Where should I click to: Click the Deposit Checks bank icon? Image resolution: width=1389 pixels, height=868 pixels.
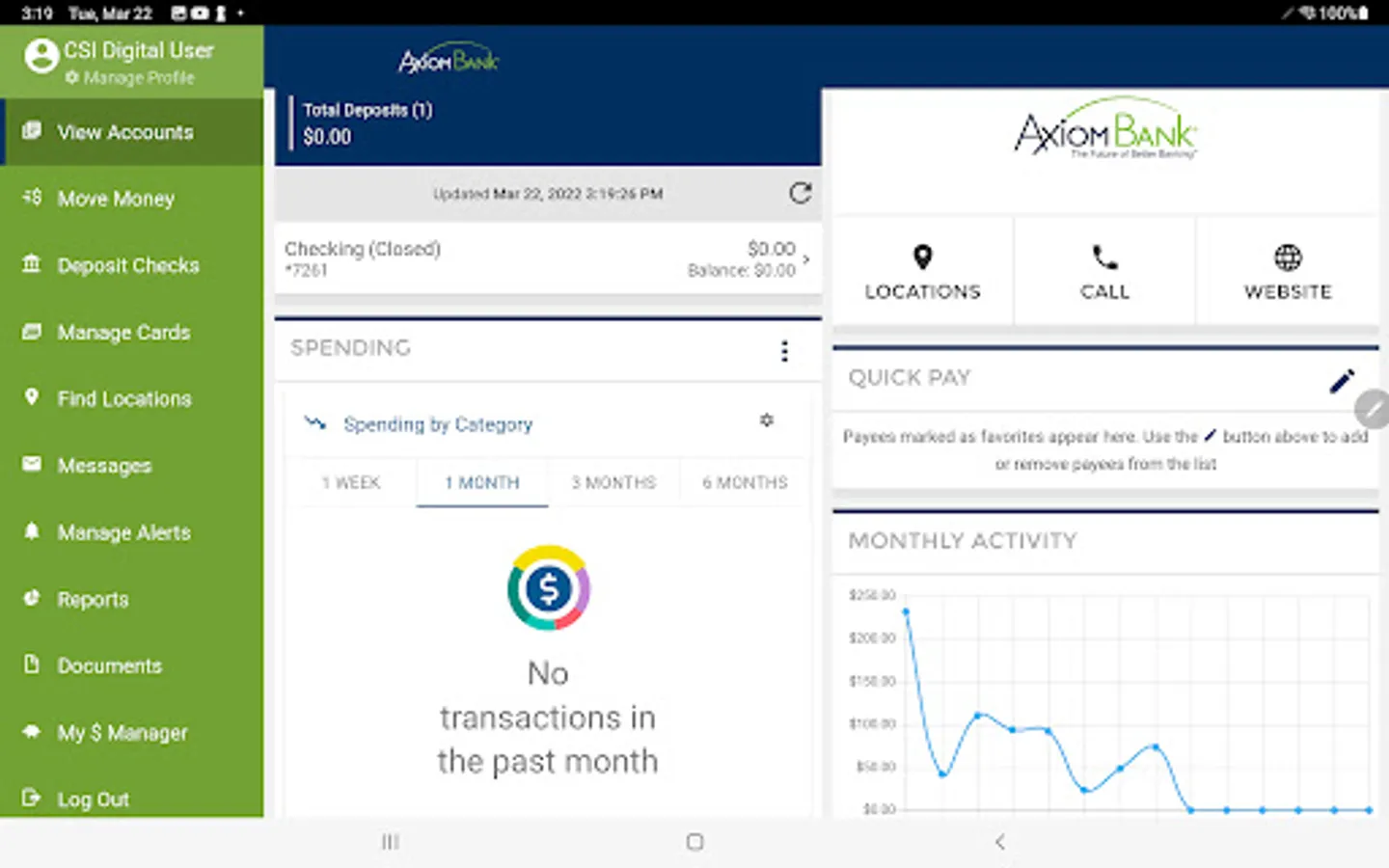click(32, 263)
